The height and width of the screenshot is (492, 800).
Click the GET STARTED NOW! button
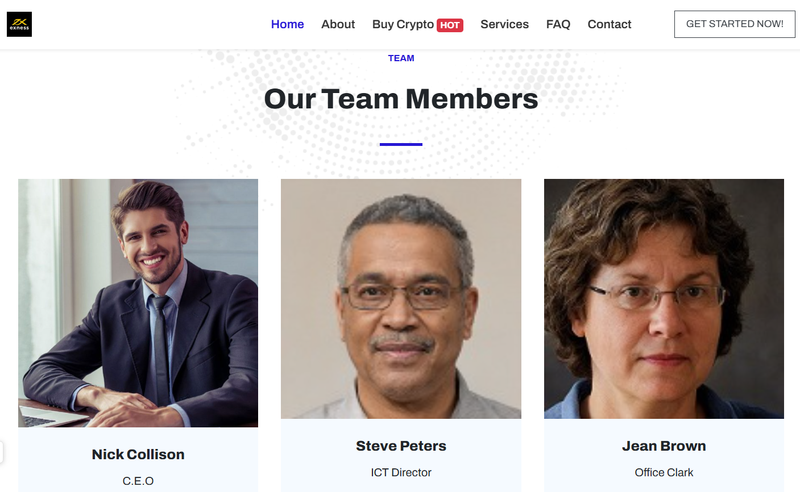pos(734,24)
